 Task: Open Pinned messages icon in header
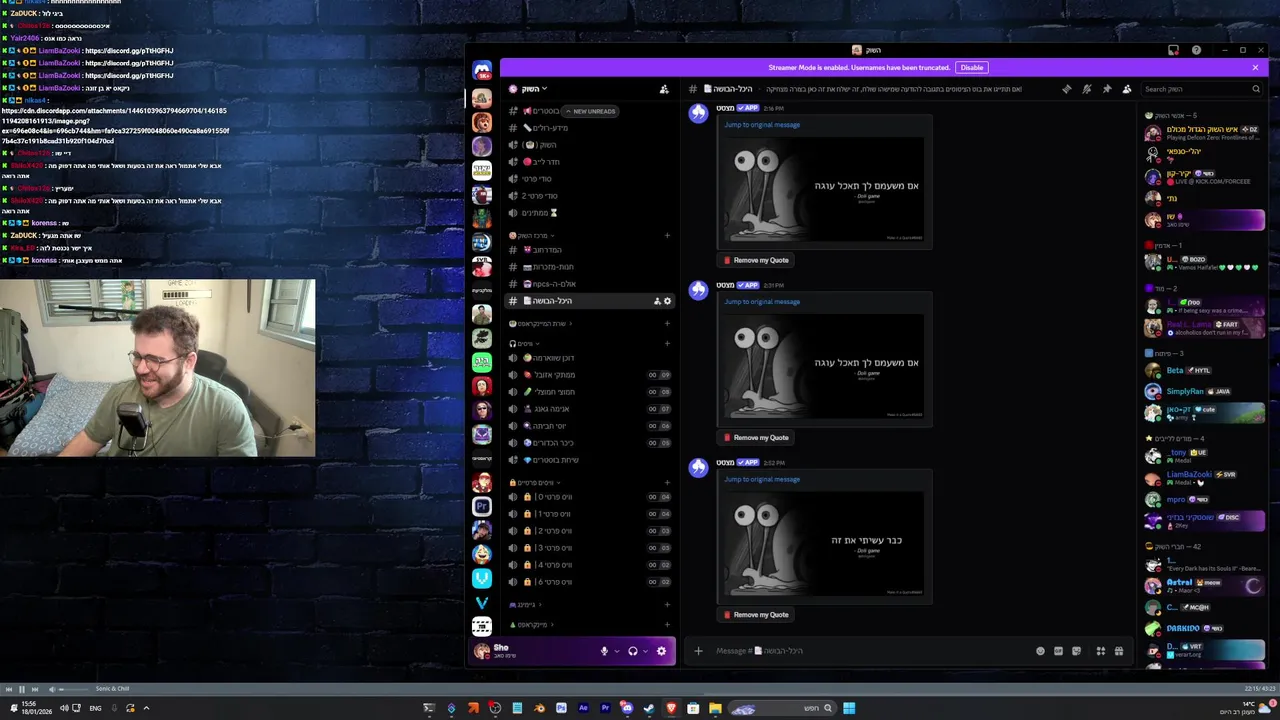click(x=1107, y=89)
